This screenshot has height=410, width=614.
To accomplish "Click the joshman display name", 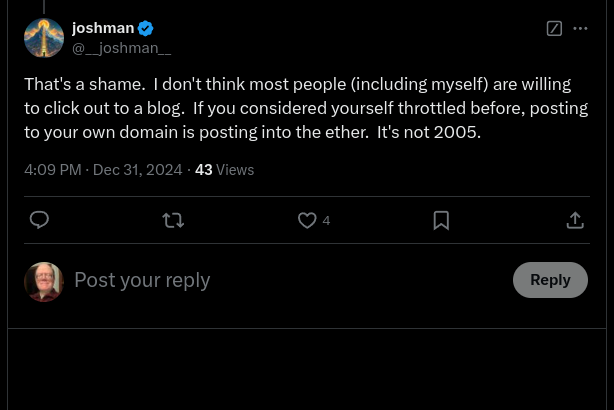I will click(103, 28).
